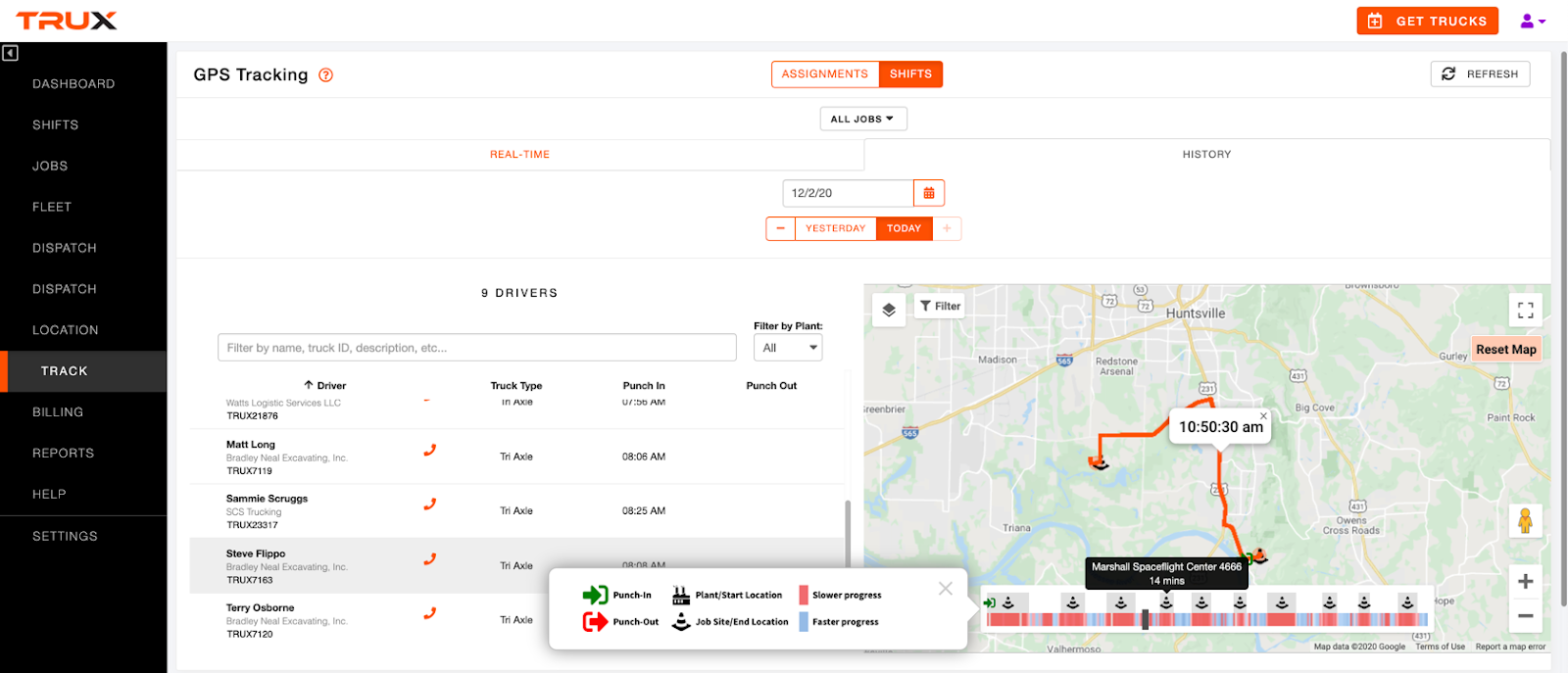
Task: Close the 10:50:30 am info bubble
Action: tap(1263, 415)
